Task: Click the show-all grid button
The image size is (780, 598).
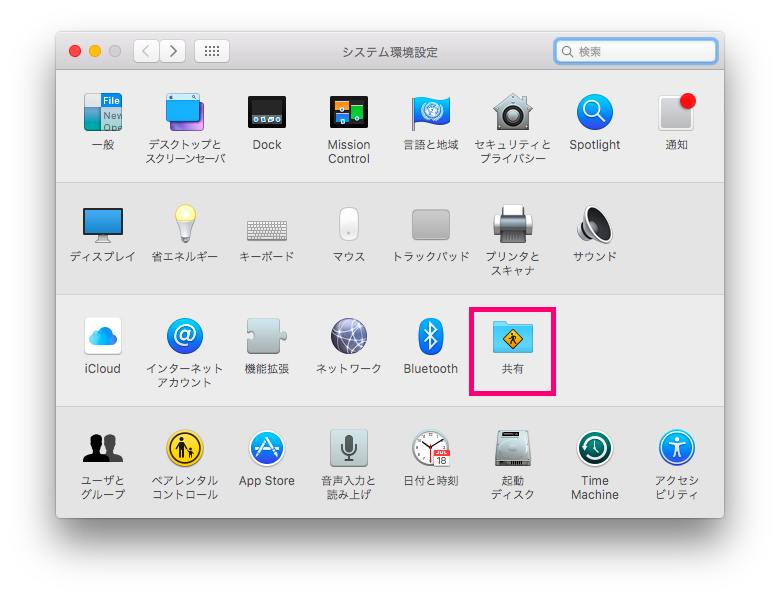Action: (211, 51)
